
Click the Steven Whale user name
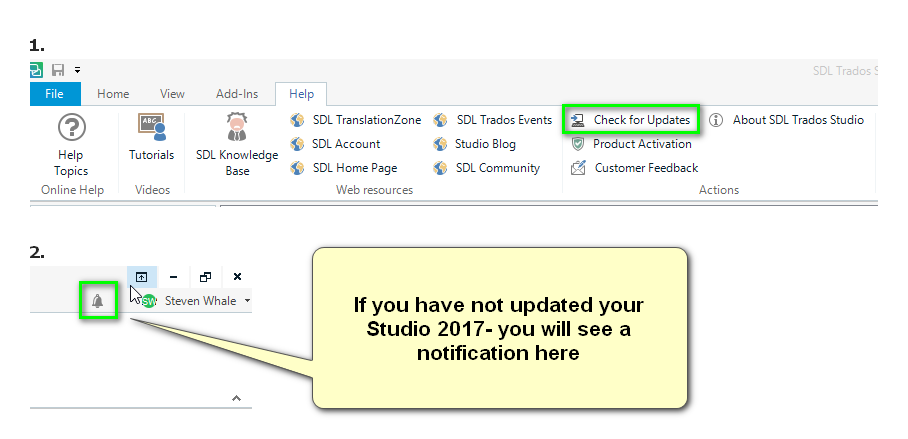click(x=200, y=301)
